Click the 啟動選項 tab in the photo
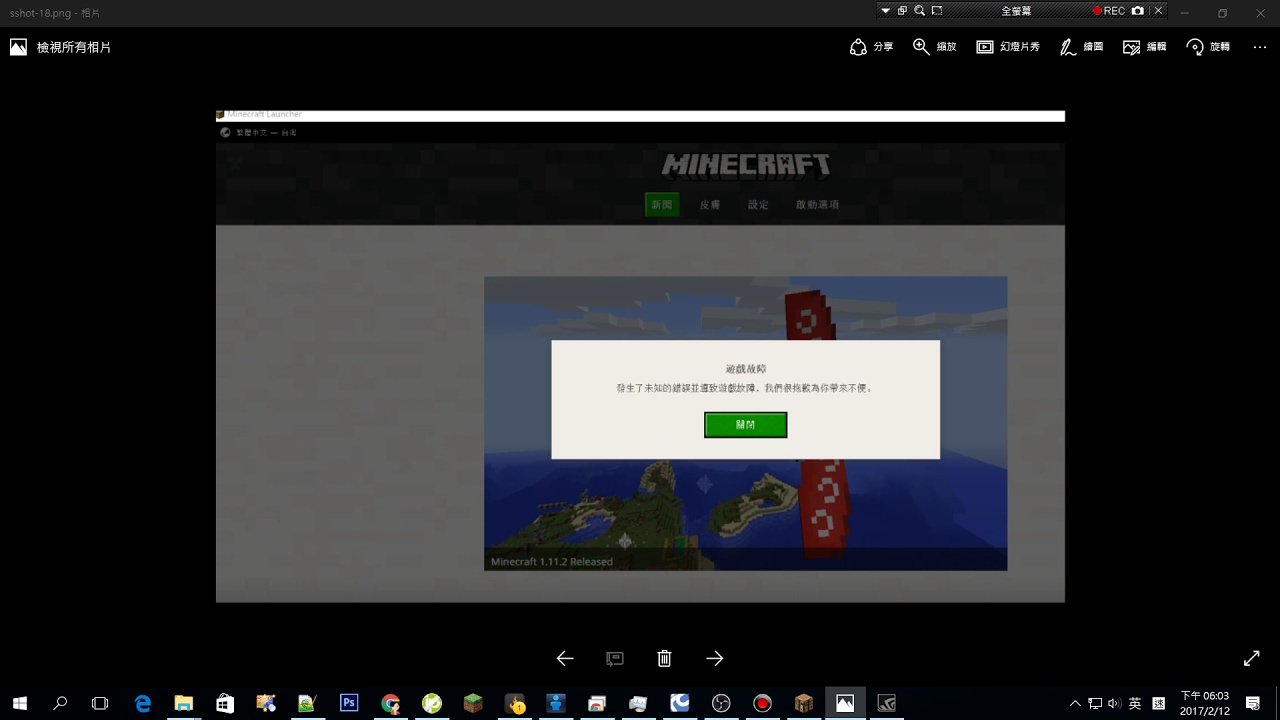Viewport: 1280px width, 720px height. pyautogui.click(x=817, y=204)
